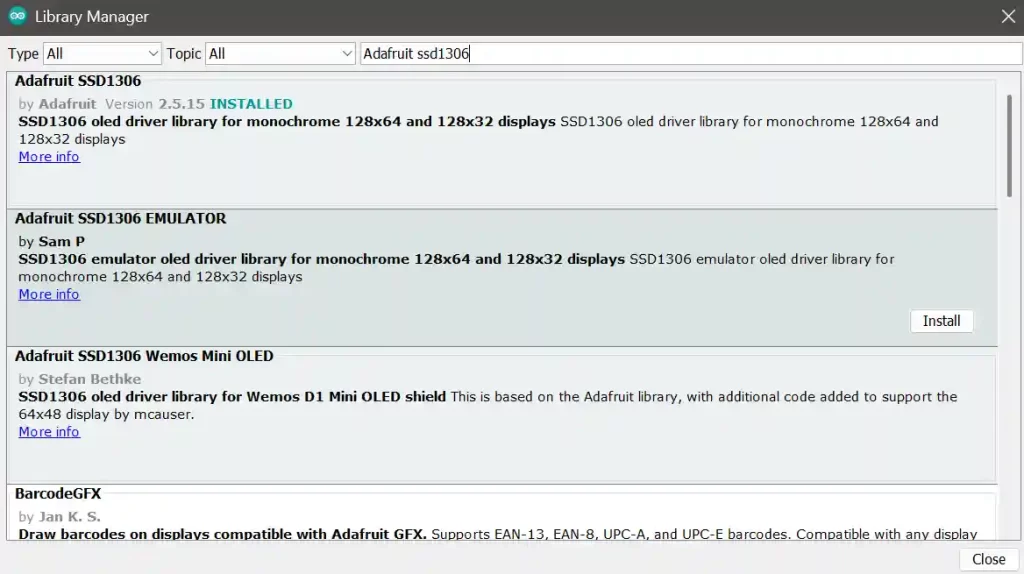1024x574 pixels.
Task: Click the scrollbar up arrow
Action: (1009, 78)
